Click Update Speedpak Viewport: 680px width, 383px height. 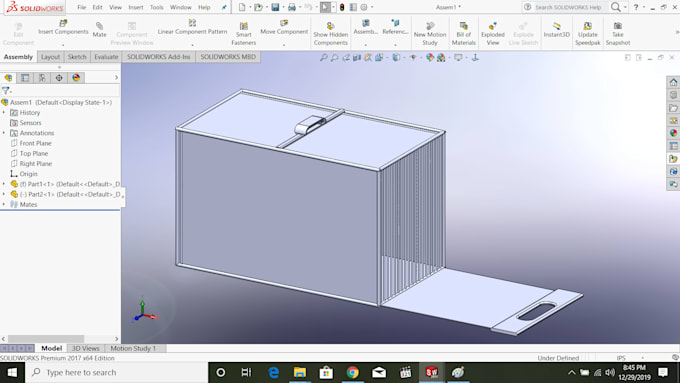coord(588,34)
